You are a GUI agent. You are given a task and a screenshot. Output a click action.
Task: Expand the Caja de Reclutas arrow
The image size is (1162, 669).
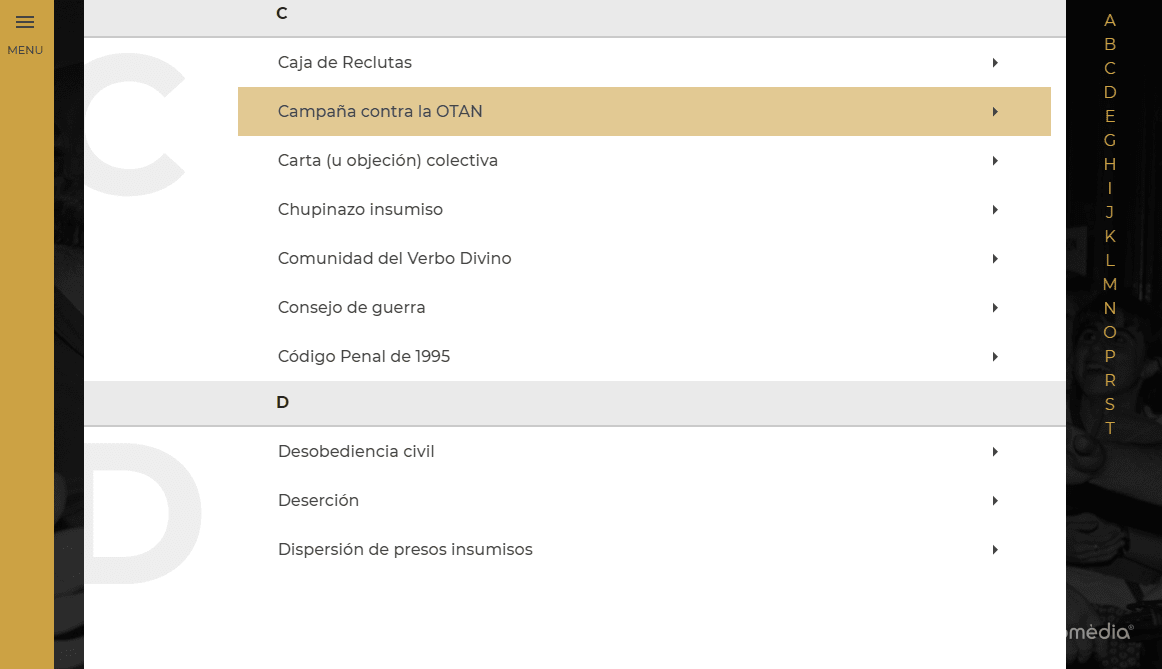995,63
